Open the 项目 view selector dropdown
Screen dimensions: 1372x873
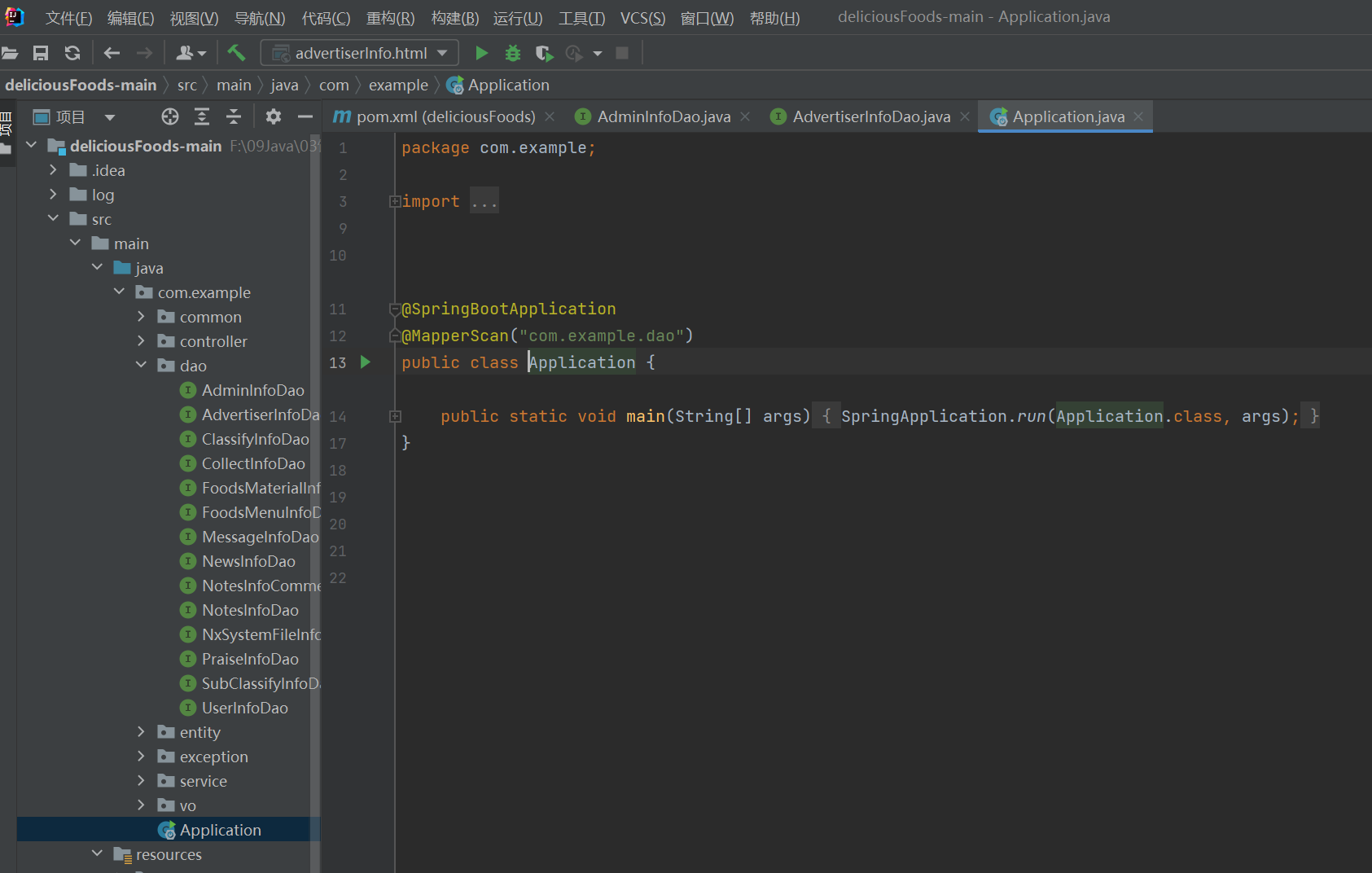(109, 116)
